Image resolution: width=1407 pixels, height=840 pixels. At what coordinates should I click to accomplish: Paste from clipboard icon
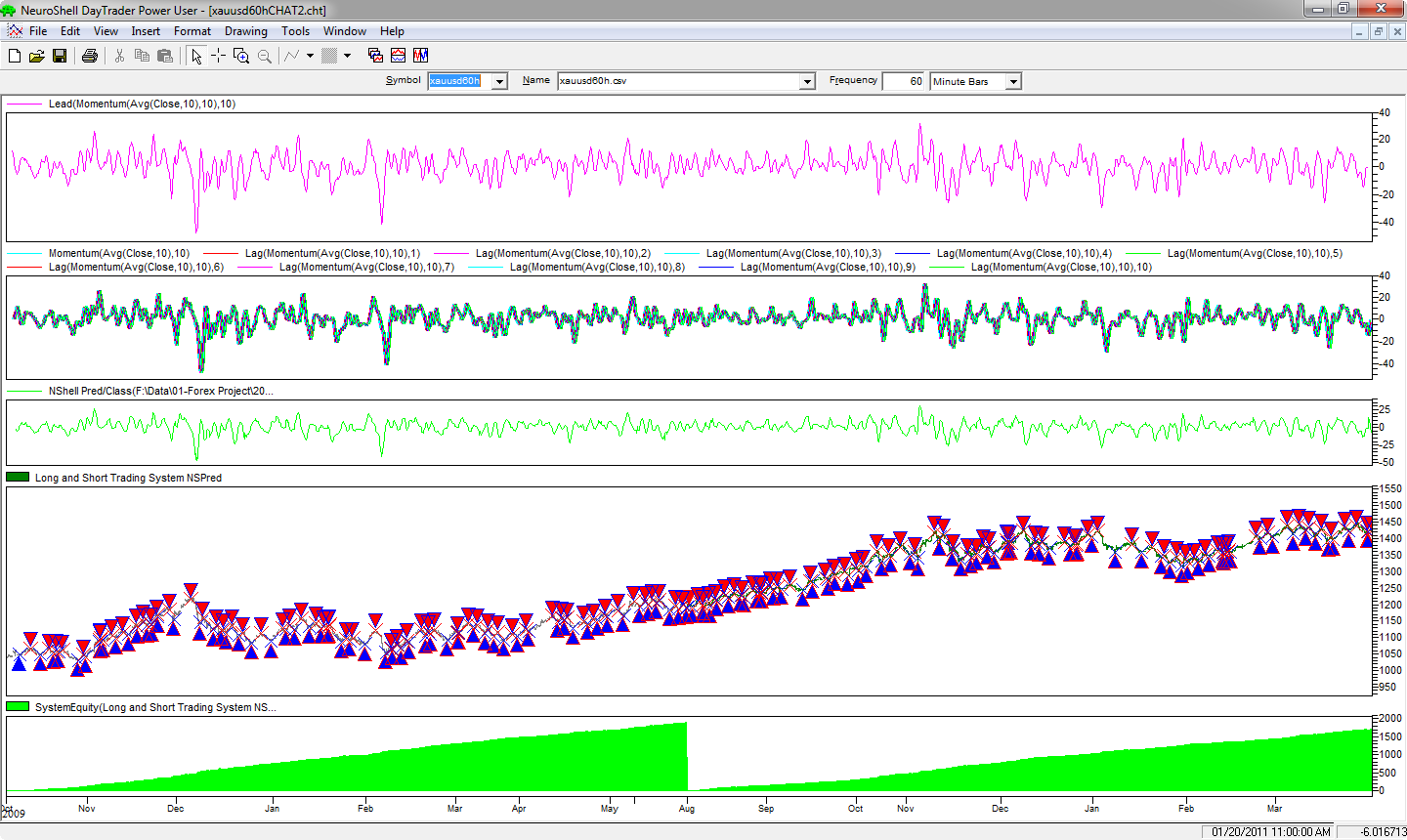pyautogui.click(x=165, y=56)
